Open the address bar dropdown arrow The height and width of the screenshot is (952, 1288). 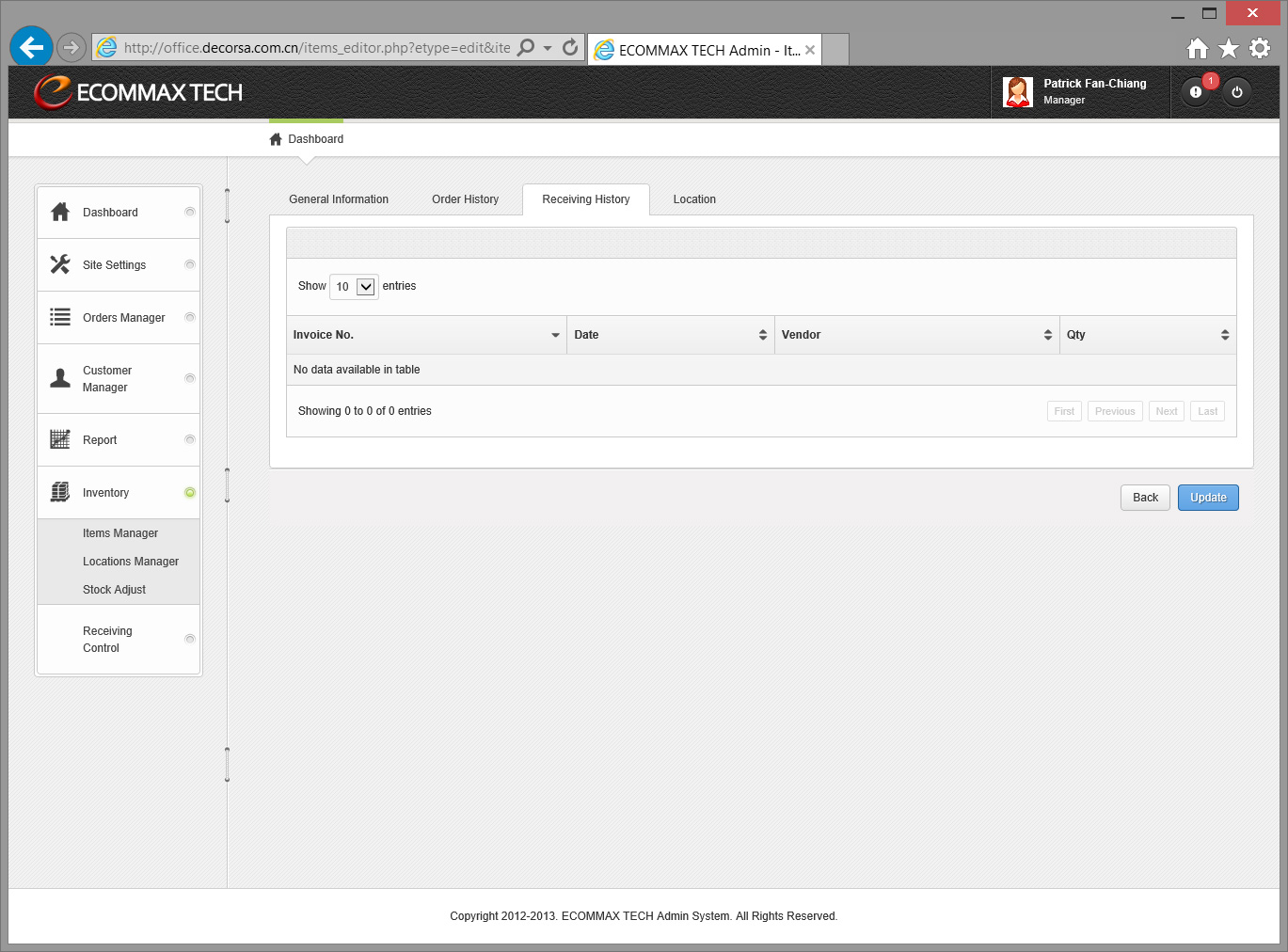548,48
